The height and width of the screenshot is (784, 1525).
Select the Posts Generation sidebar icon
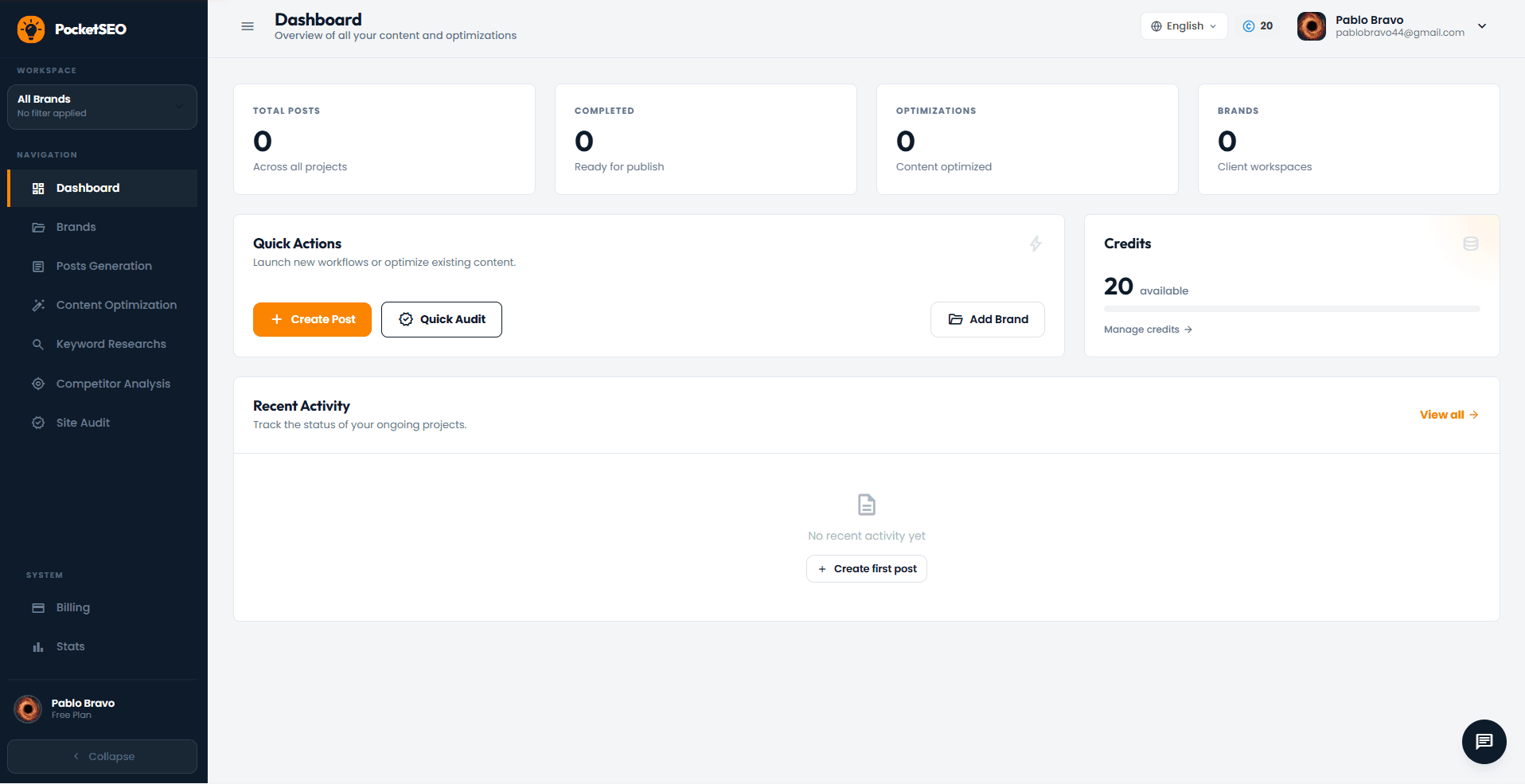pos(37,266)
